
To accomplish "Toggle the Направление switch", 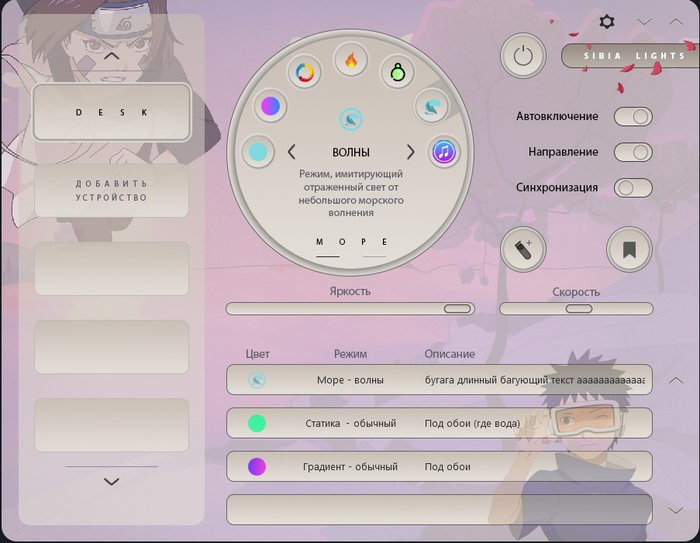I will [633, 152].
